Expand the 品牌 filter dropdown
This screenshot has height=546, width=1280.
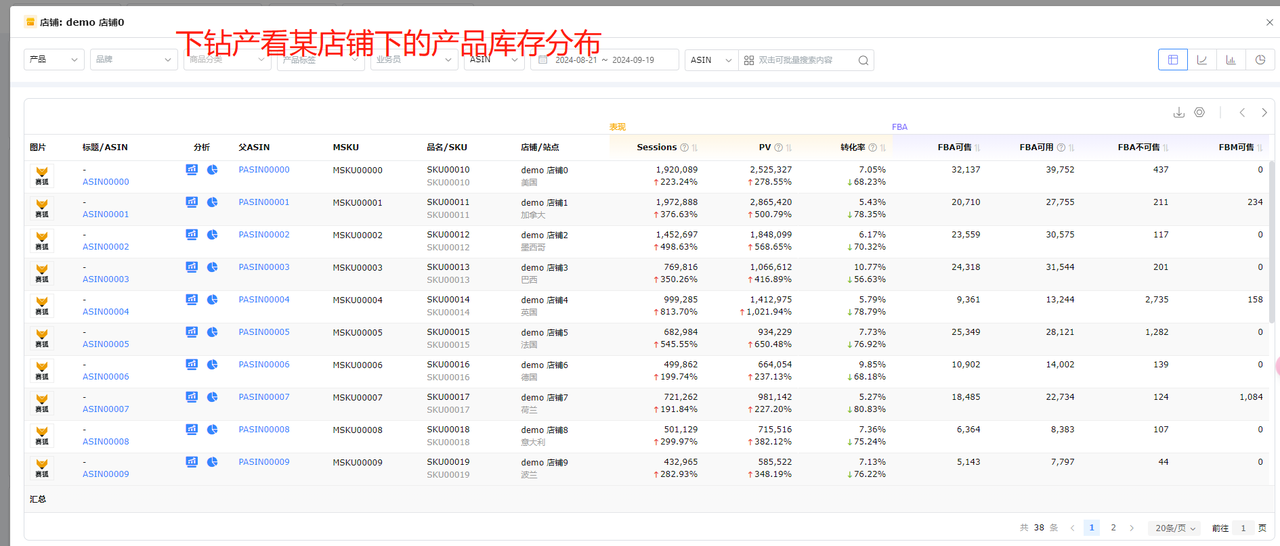133,60
